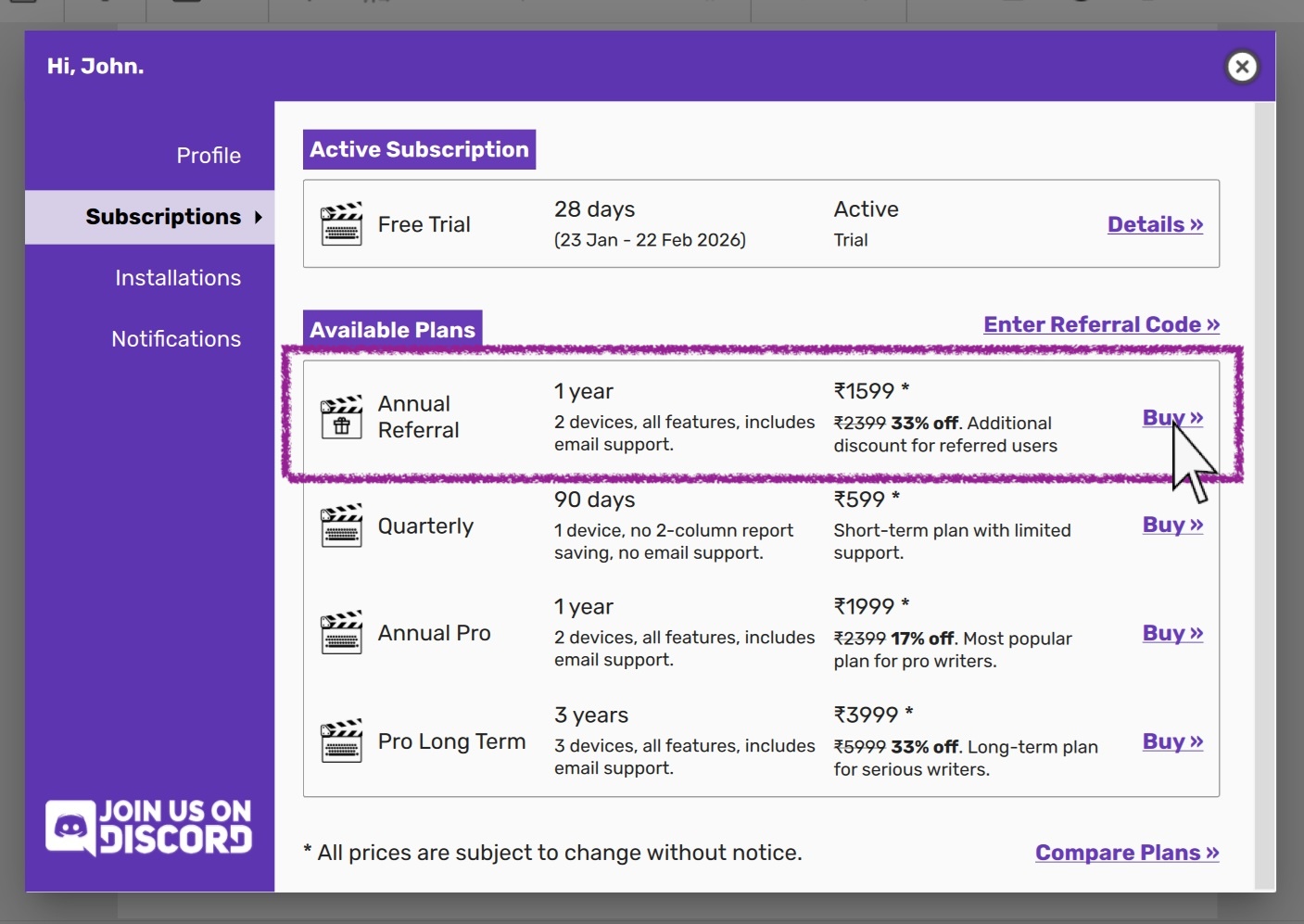Buy the Annual Referral plan
This screenshot has width=1304, height=924.
[x=1172, y=417]
